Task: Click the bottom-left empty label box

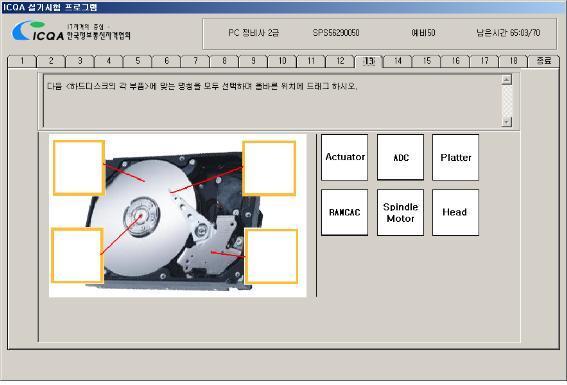Action: 77,255
